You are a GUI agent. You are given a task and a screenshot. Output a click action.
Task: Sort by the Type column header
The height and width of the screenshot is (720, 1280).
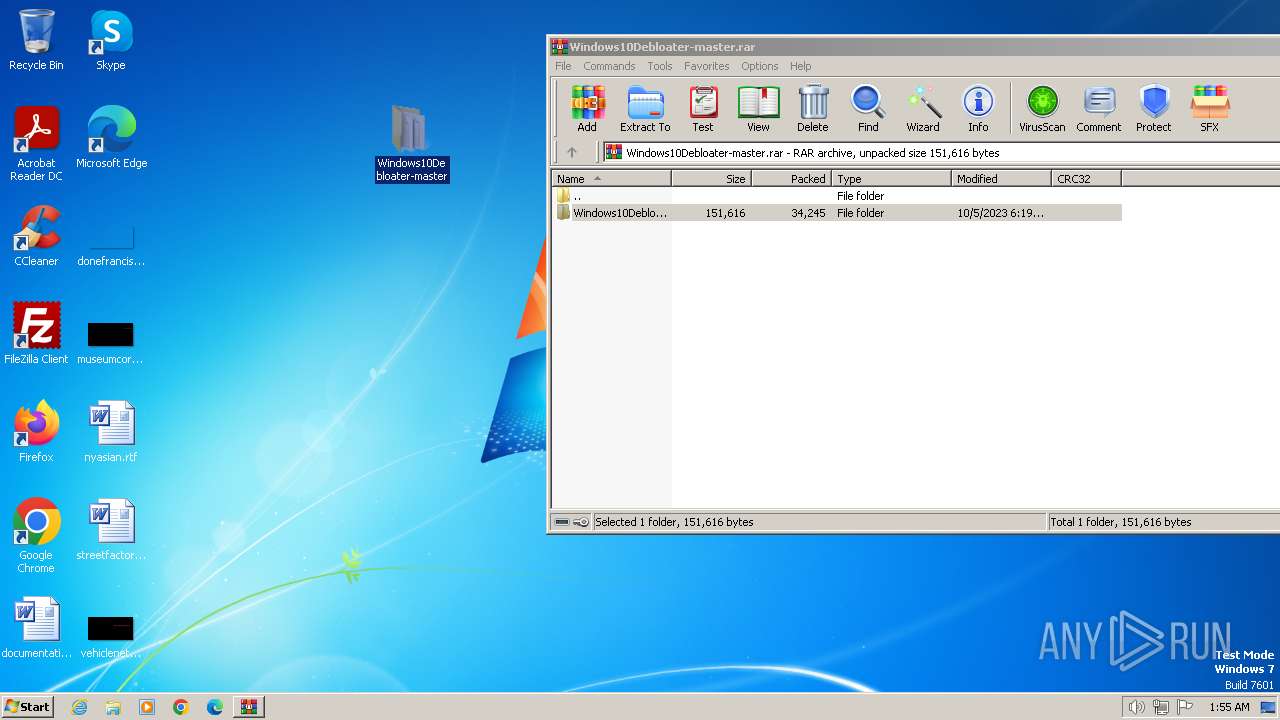(891, 178)
